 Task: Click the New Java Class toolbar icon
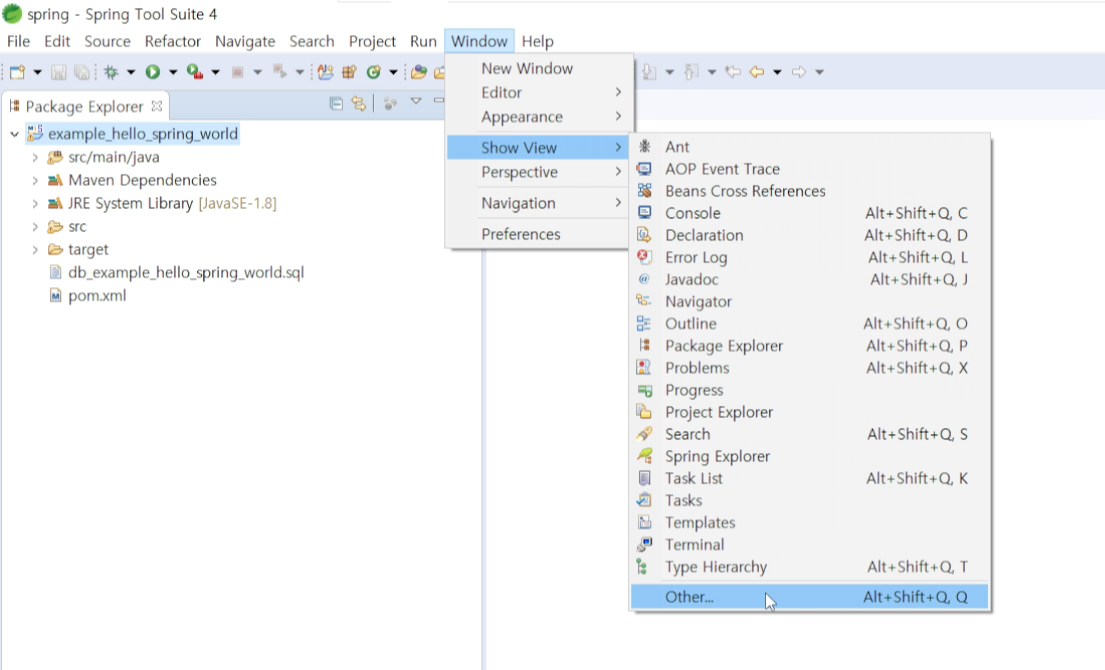point(374,72)
